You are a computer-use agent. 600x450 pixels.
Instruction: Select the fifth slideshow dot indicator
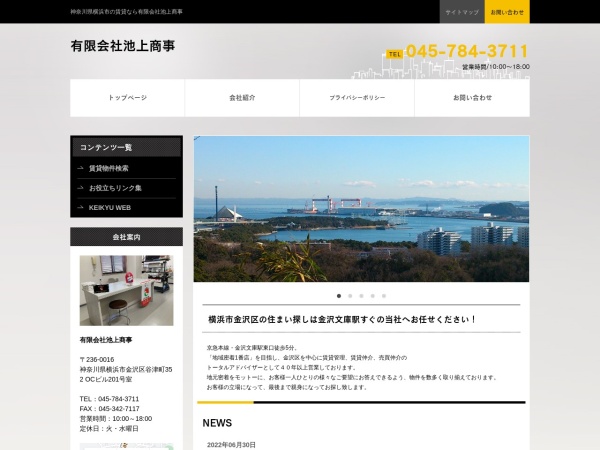click(384, 296)
